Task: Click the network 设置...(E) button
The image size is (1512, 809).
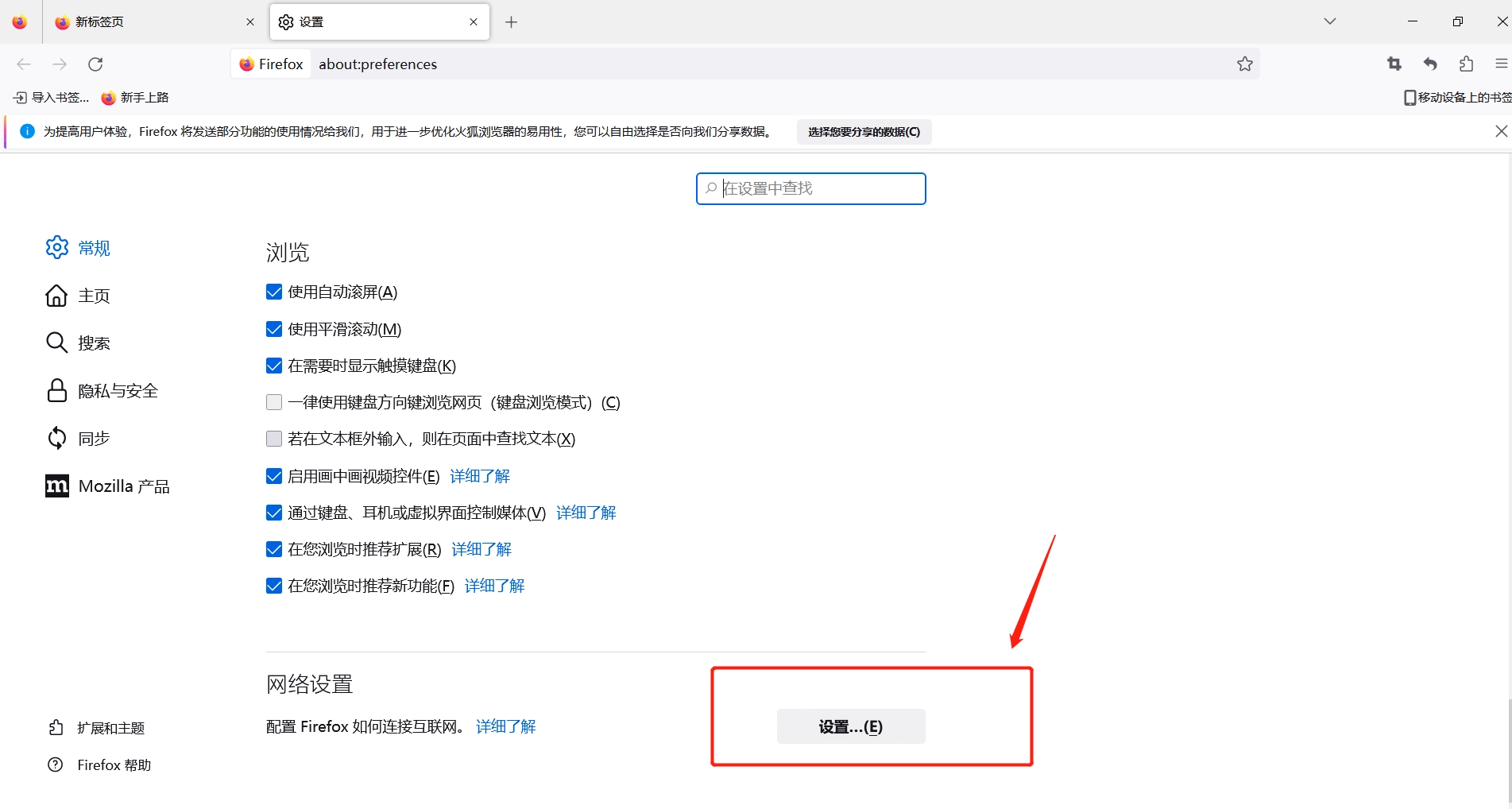Action: (850, 726)
